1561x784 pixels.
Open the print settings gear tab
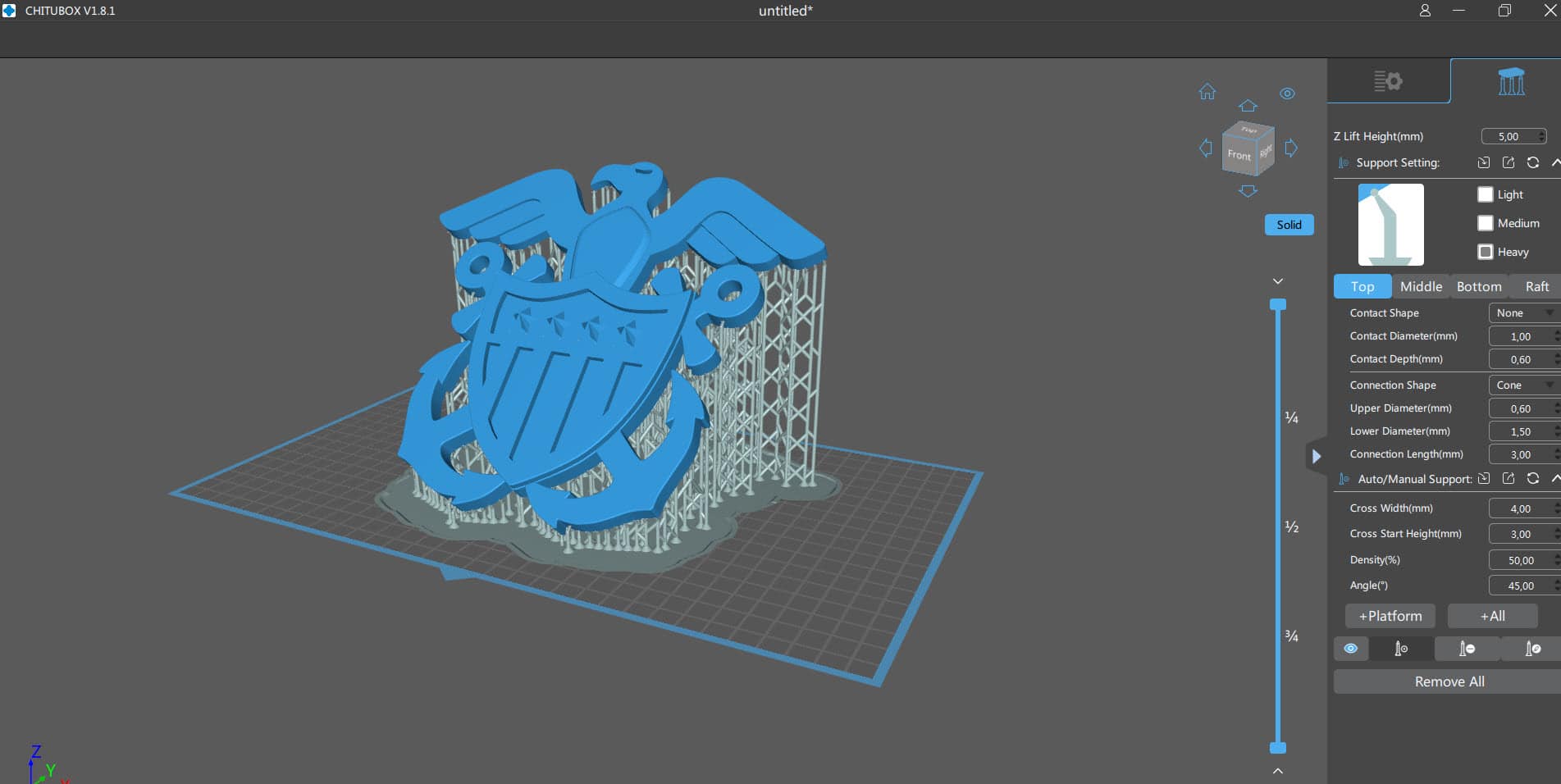pyautogui.click(x=1388, y=81)
